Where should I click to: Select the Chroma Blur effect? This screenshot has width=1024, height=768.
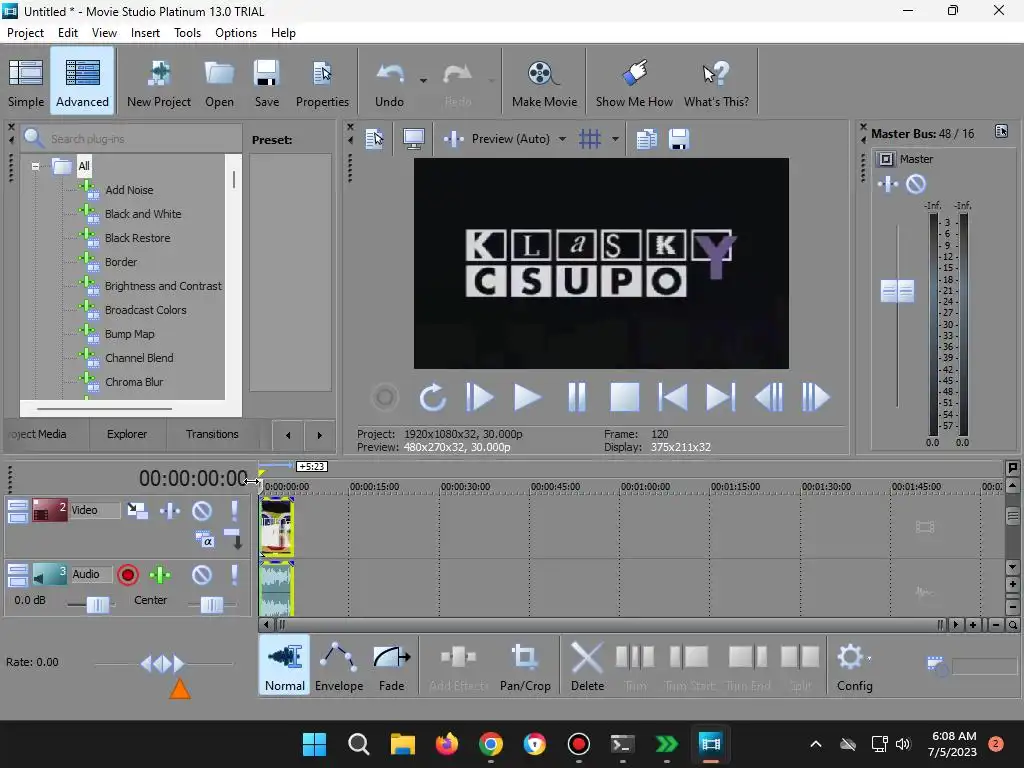(x=134, y=382)
